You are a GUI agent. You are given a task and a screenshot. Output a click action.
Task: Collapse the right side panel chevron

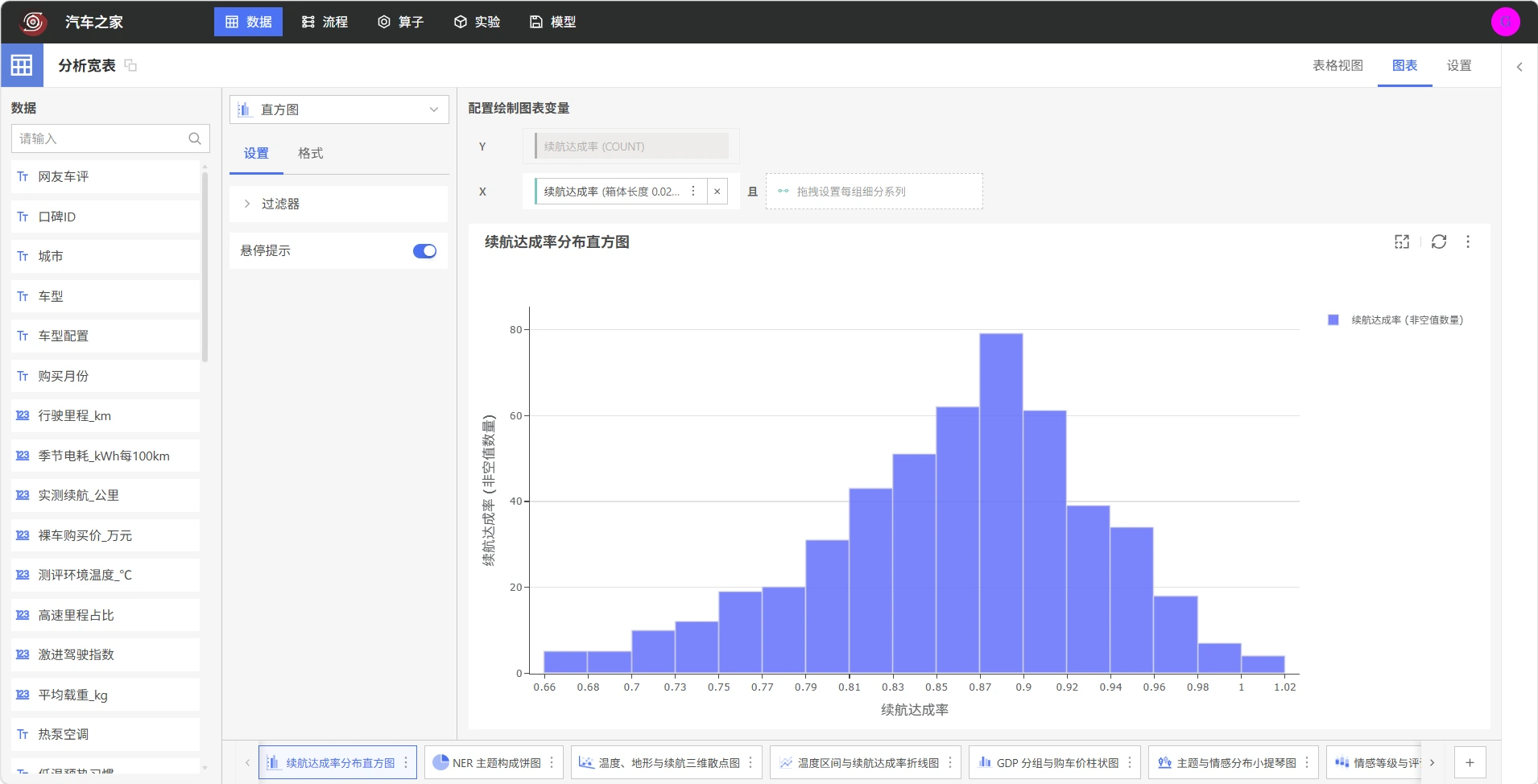[x=1519, y=67]
